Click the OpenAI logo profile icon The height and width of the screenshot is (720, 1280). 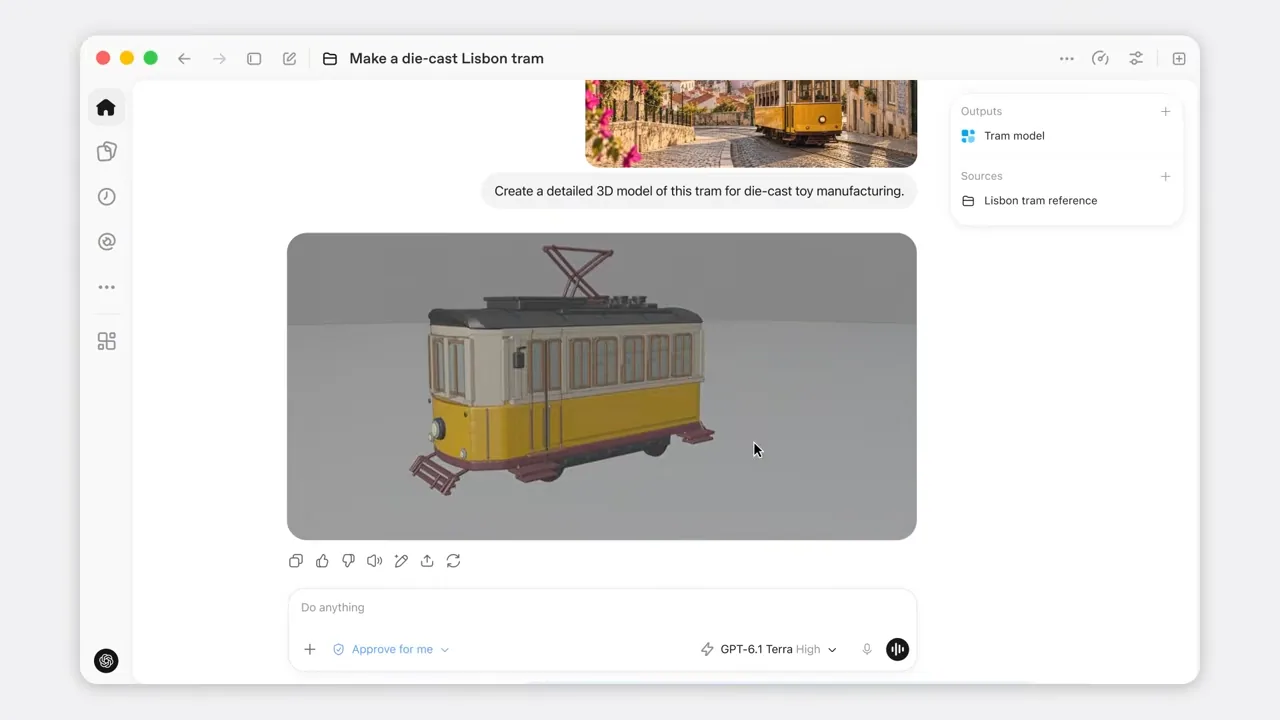106,661
